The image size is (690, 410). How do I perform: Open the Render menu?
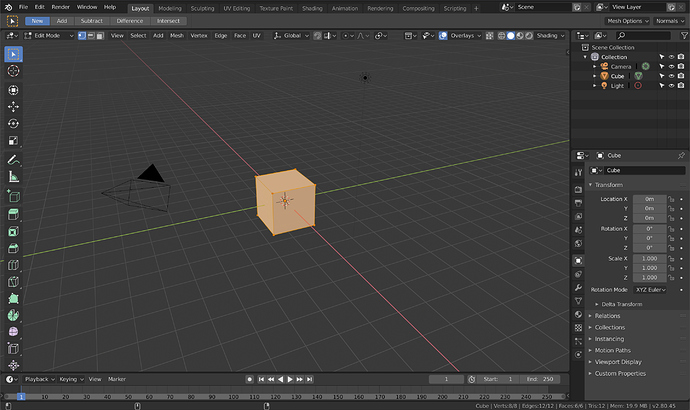[x=61, y=7]
